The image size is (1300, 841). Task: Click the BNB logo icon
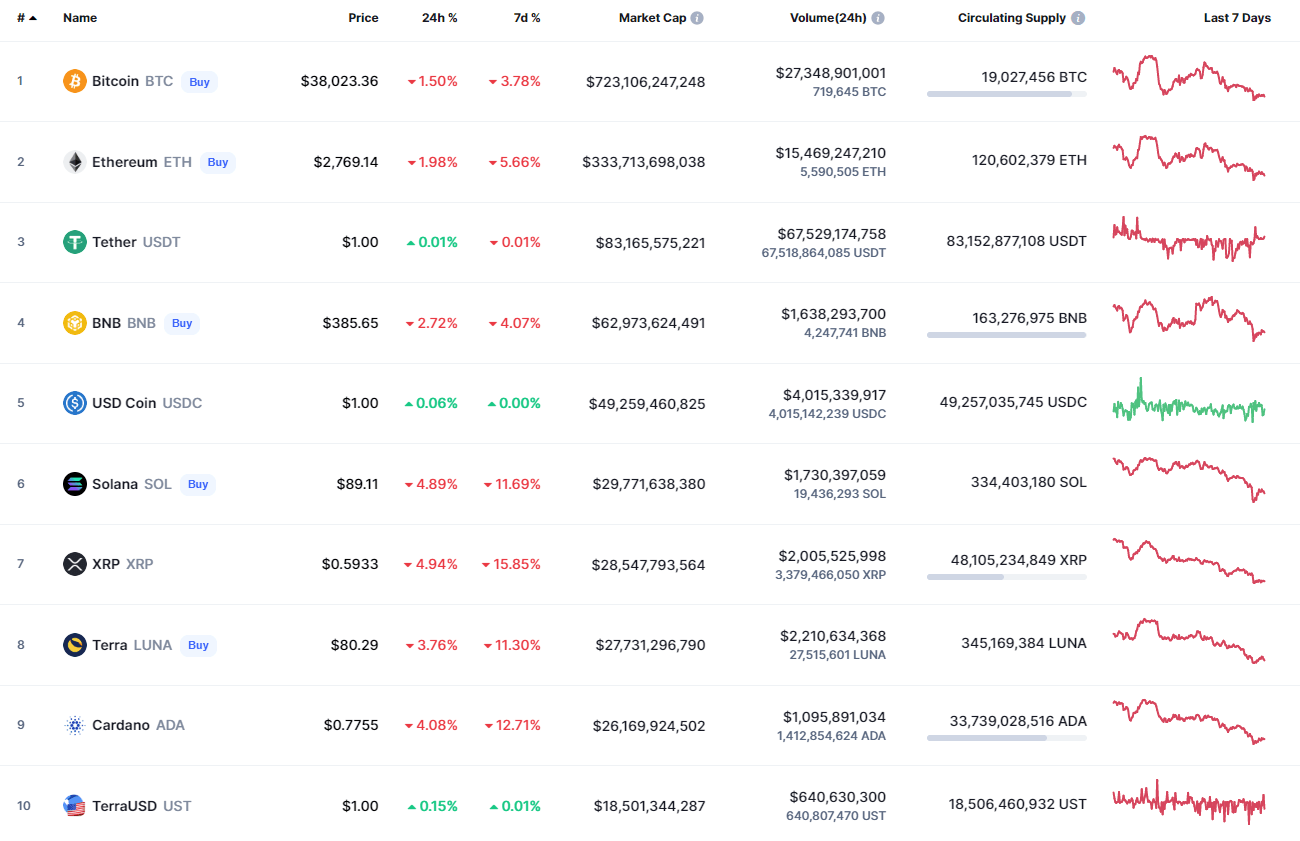pos(75,323)
